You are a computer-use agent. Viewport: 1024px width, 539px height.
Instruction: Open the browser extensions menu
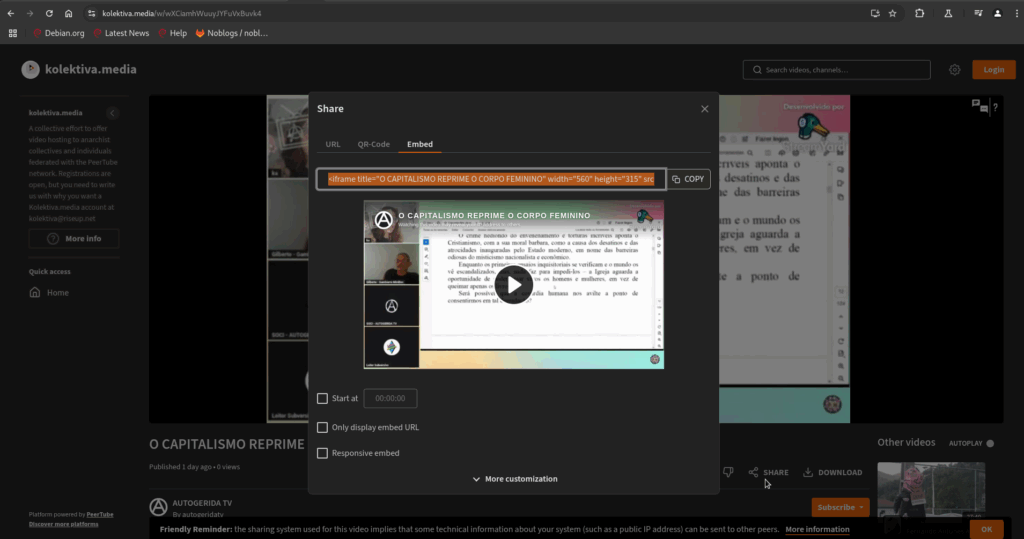coord(920,13)
